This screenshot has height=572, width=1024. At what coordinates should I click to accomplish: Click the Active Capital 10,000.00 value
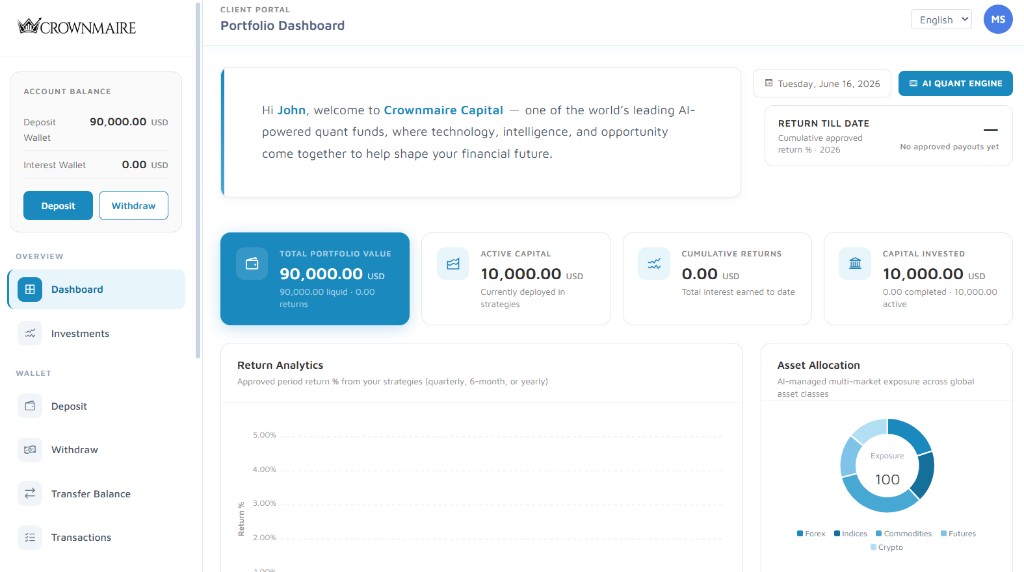tap(521, 274)
